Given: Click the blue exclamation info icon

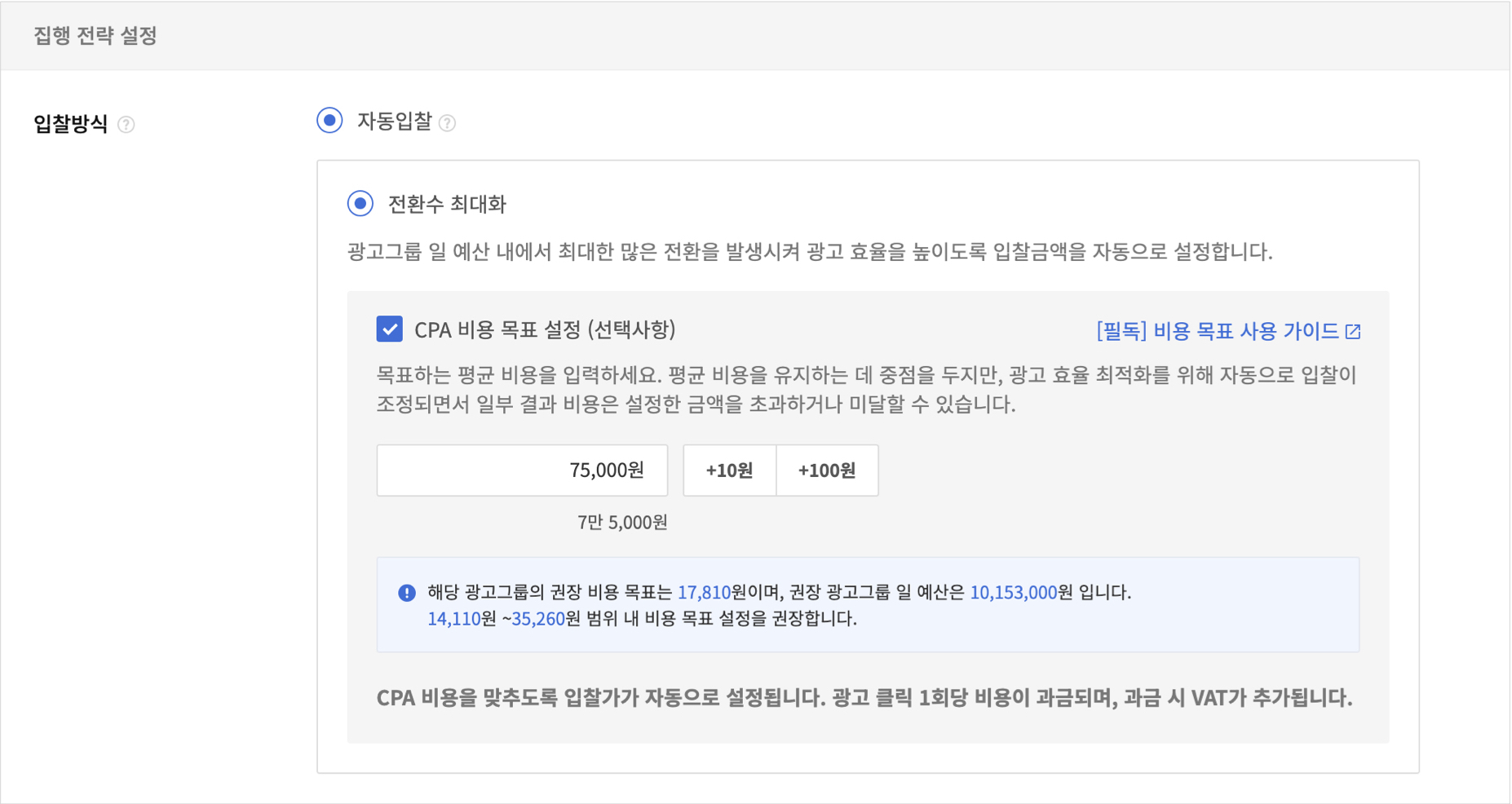Looking at the screenshot, I should [x=406, y=593].
